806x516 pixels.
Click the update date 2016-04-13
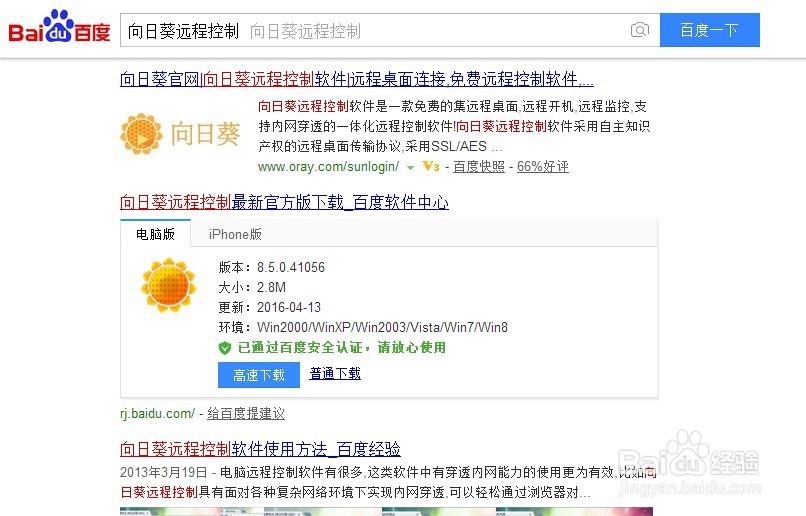coord(289,307)
